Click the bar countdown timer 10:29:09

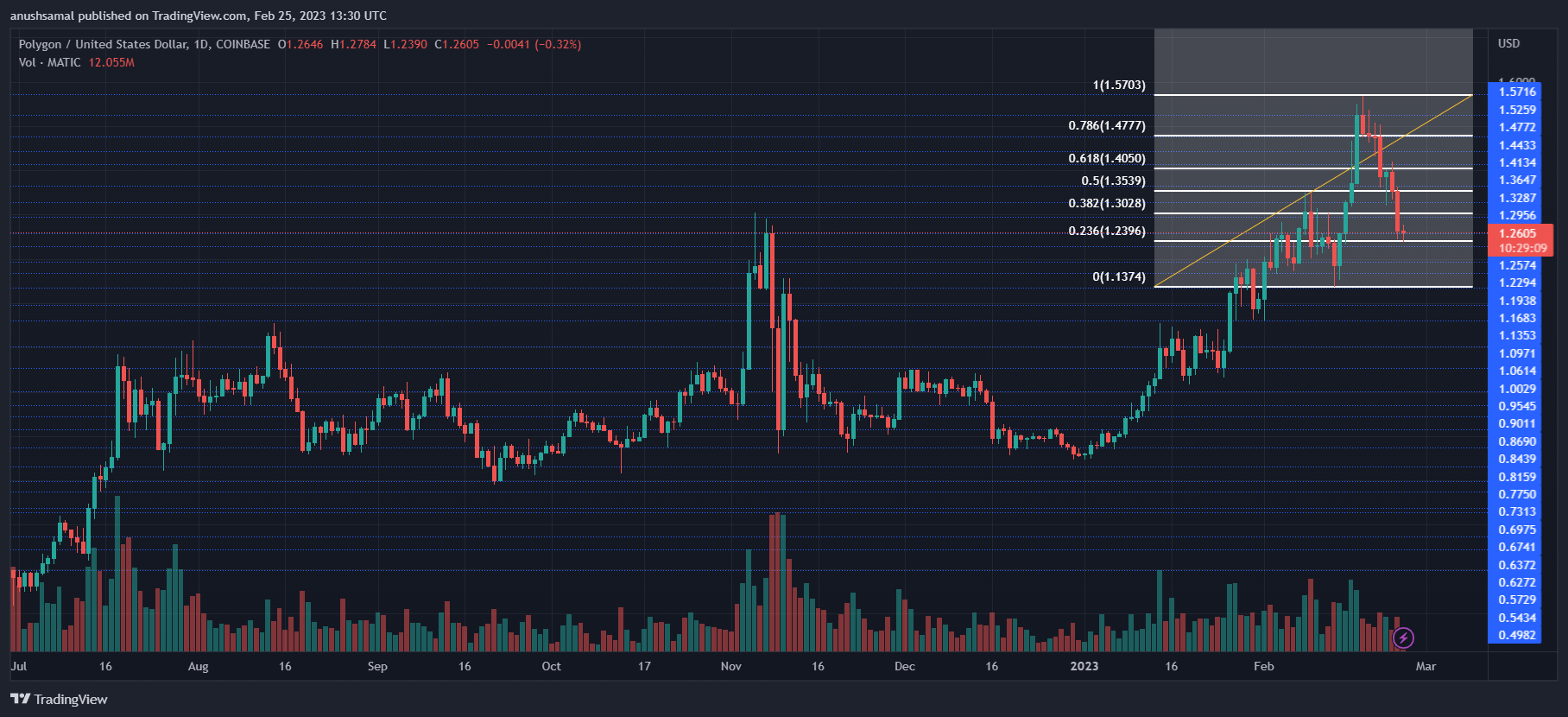pyautogui.click(x=1523, y=248)
